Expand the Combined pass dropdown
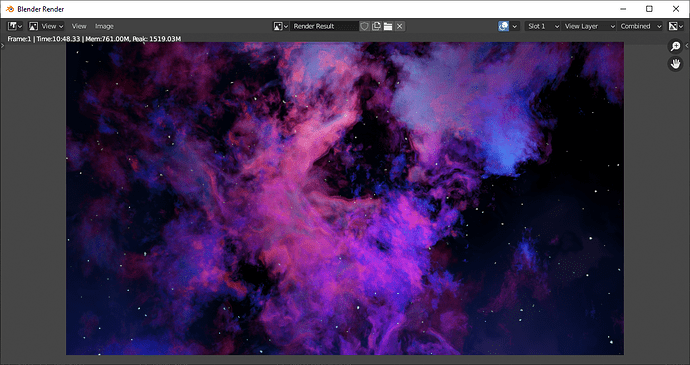The height and width of the screenshot is (365, 690). pyautogui.click(x=640, y=26)
